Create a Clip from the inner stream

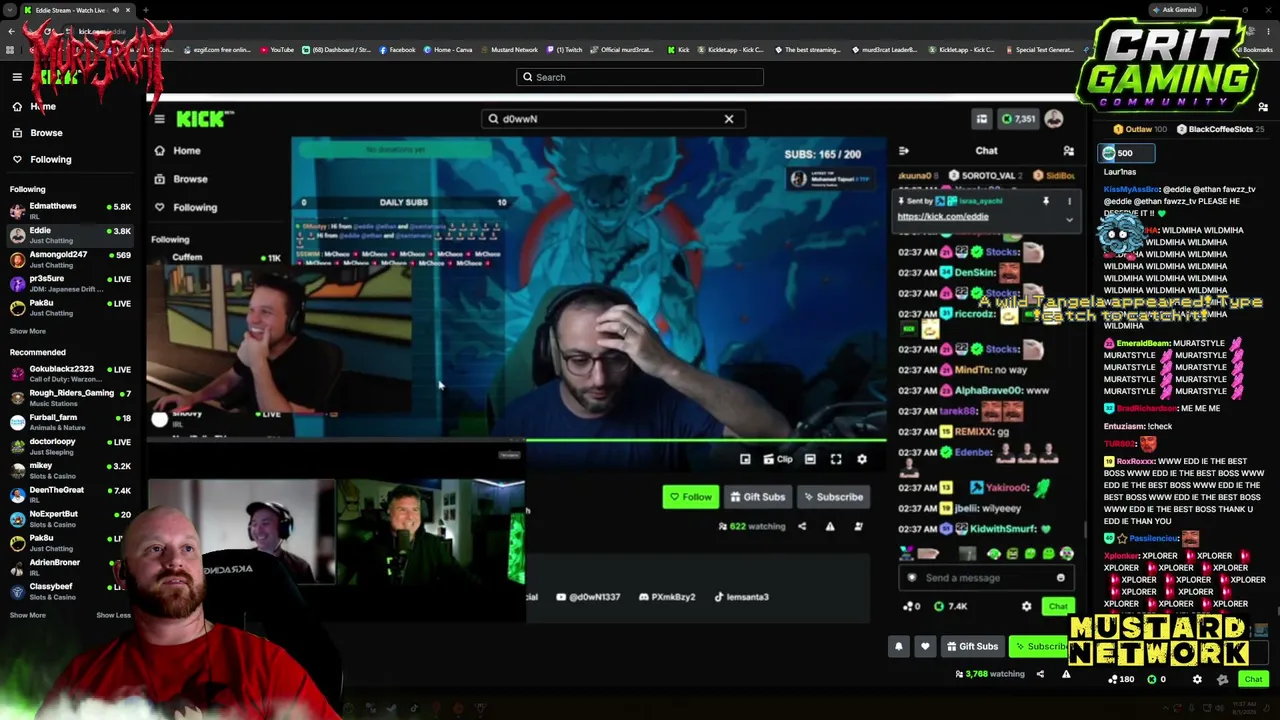point(777,459)
